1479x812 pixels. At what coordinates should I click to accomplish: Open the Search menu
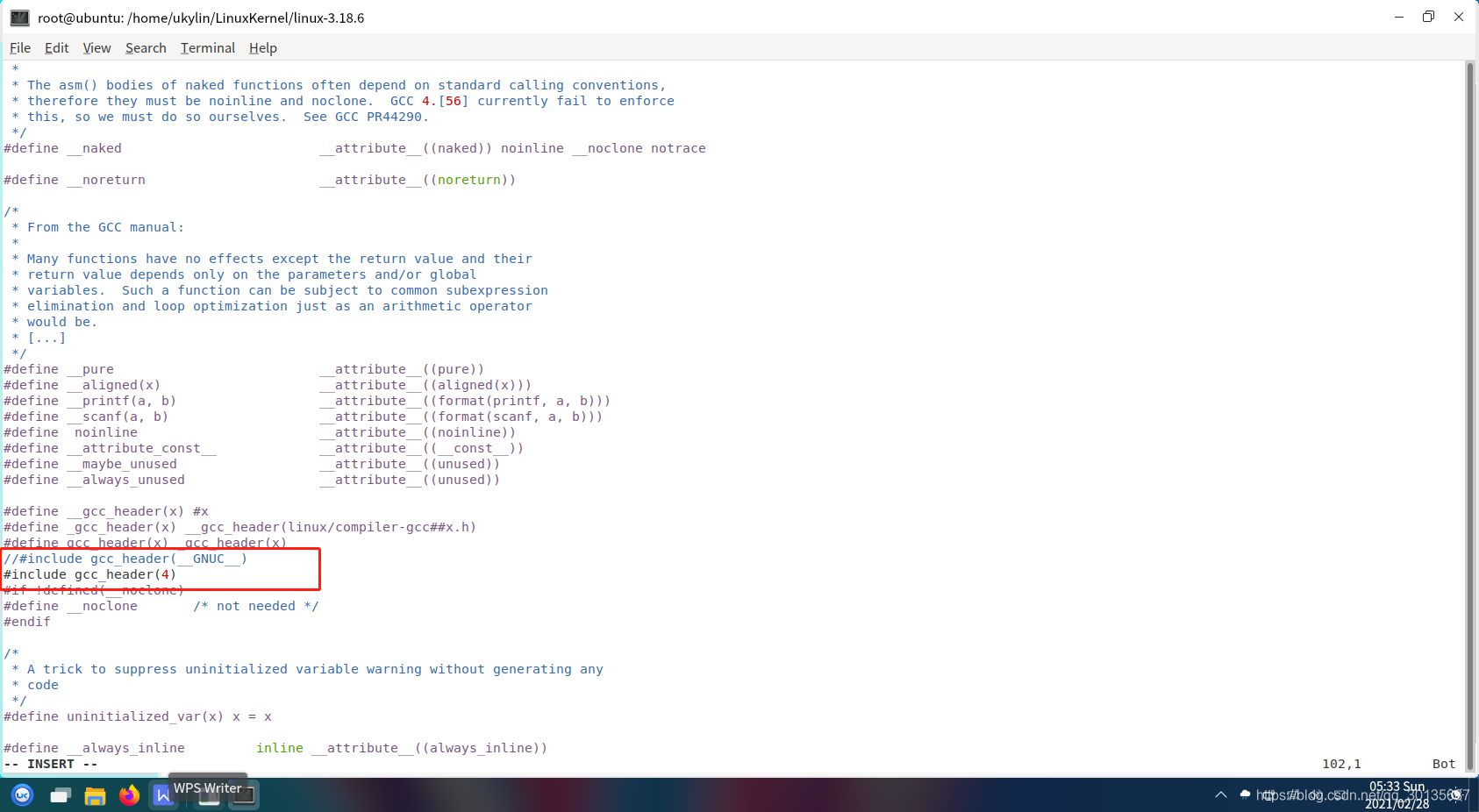coord(146,48)
